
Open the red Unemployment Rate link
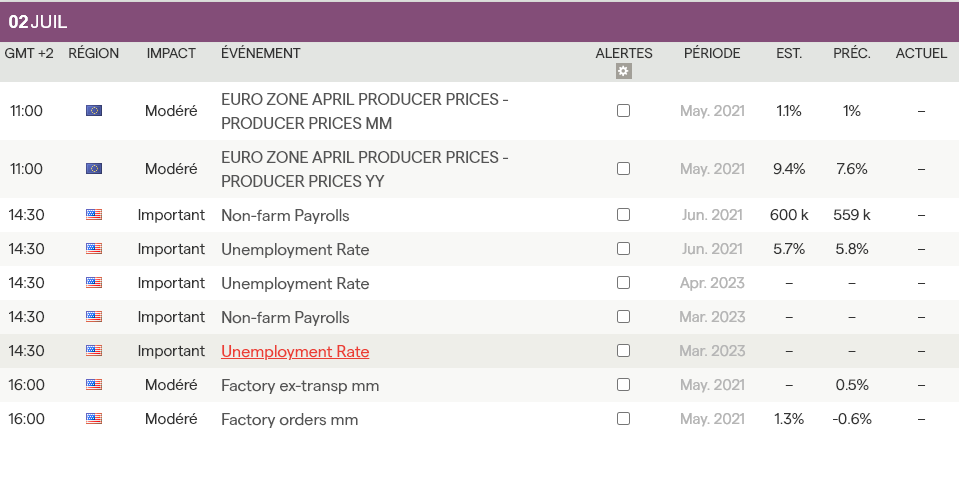click(295, 351)
